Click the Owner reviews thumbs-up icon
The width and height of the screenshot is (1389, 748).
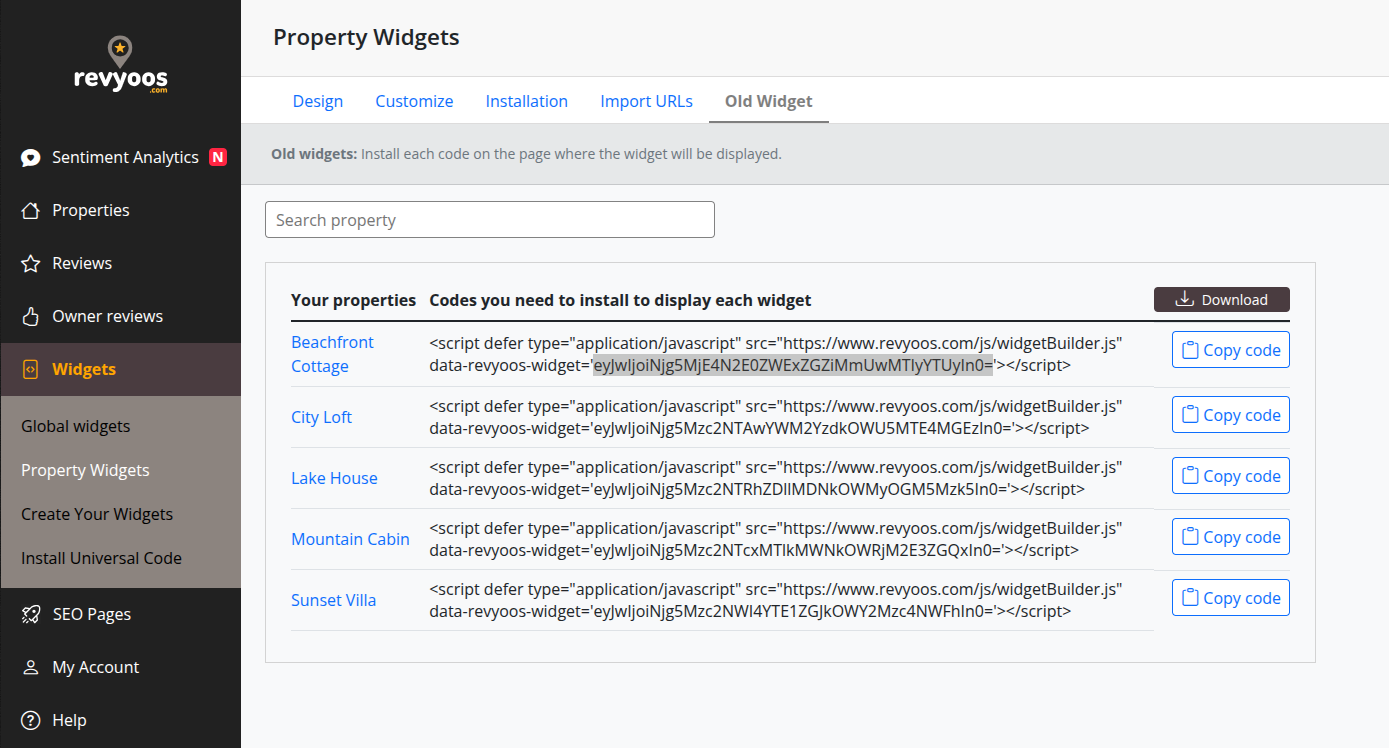(x=31, y=316)
